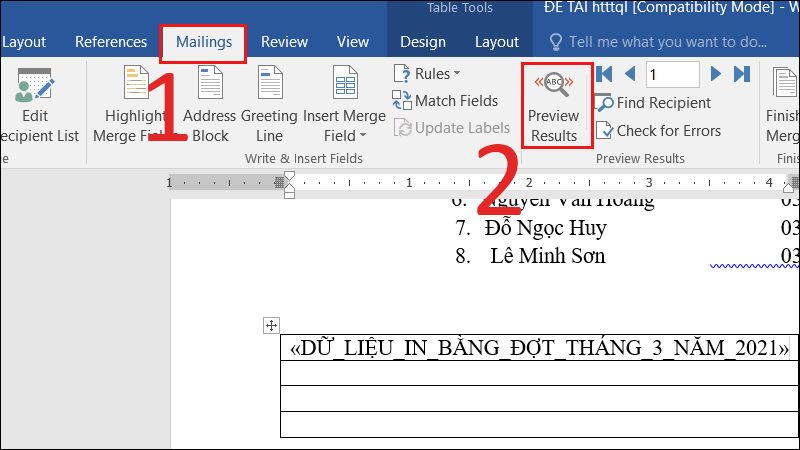Click Check for Errors
This screenshot has width=800, height=450.
pos(658,131)
